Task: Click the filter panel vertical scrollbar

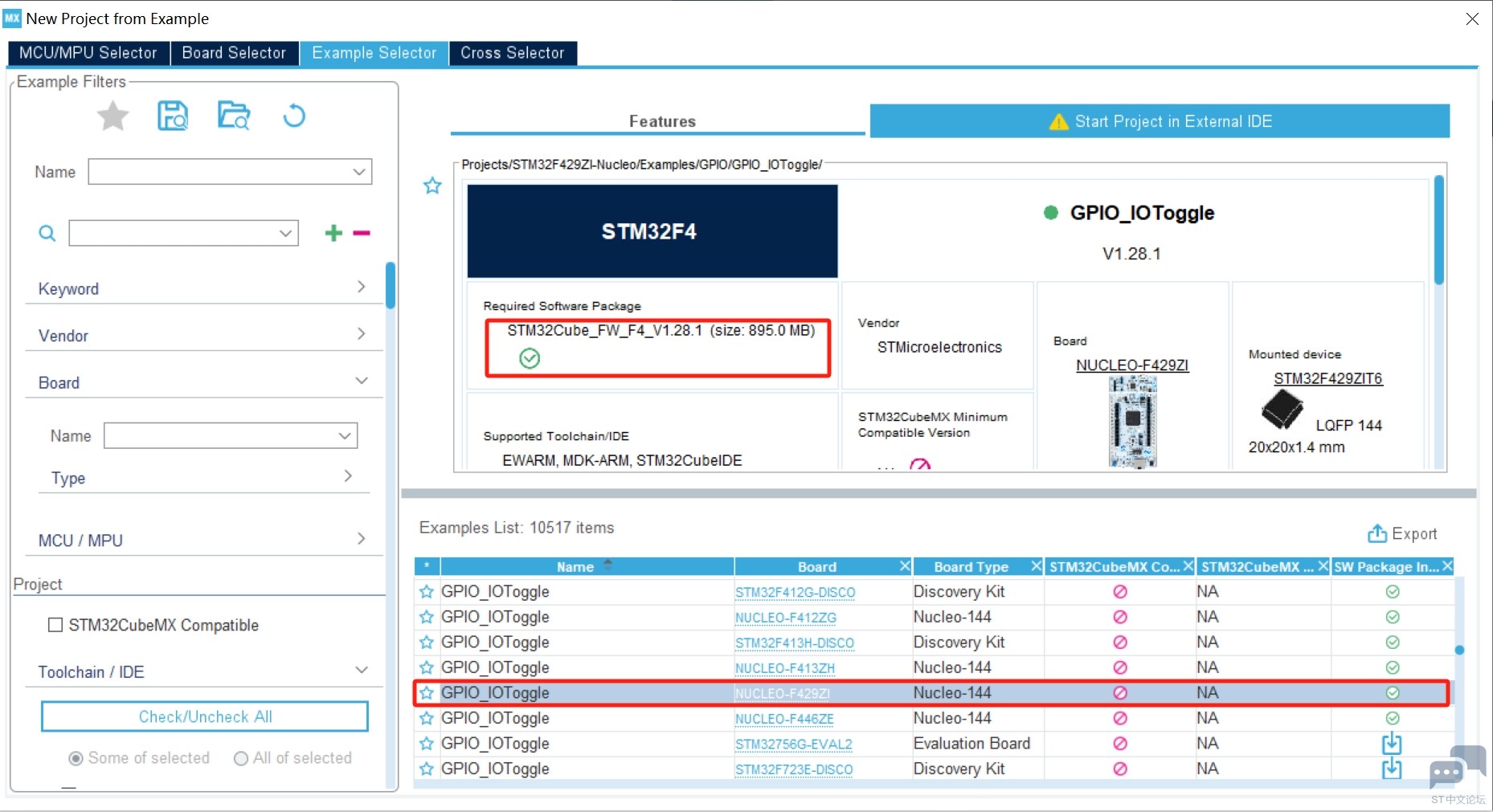Action: coord(391,286)
